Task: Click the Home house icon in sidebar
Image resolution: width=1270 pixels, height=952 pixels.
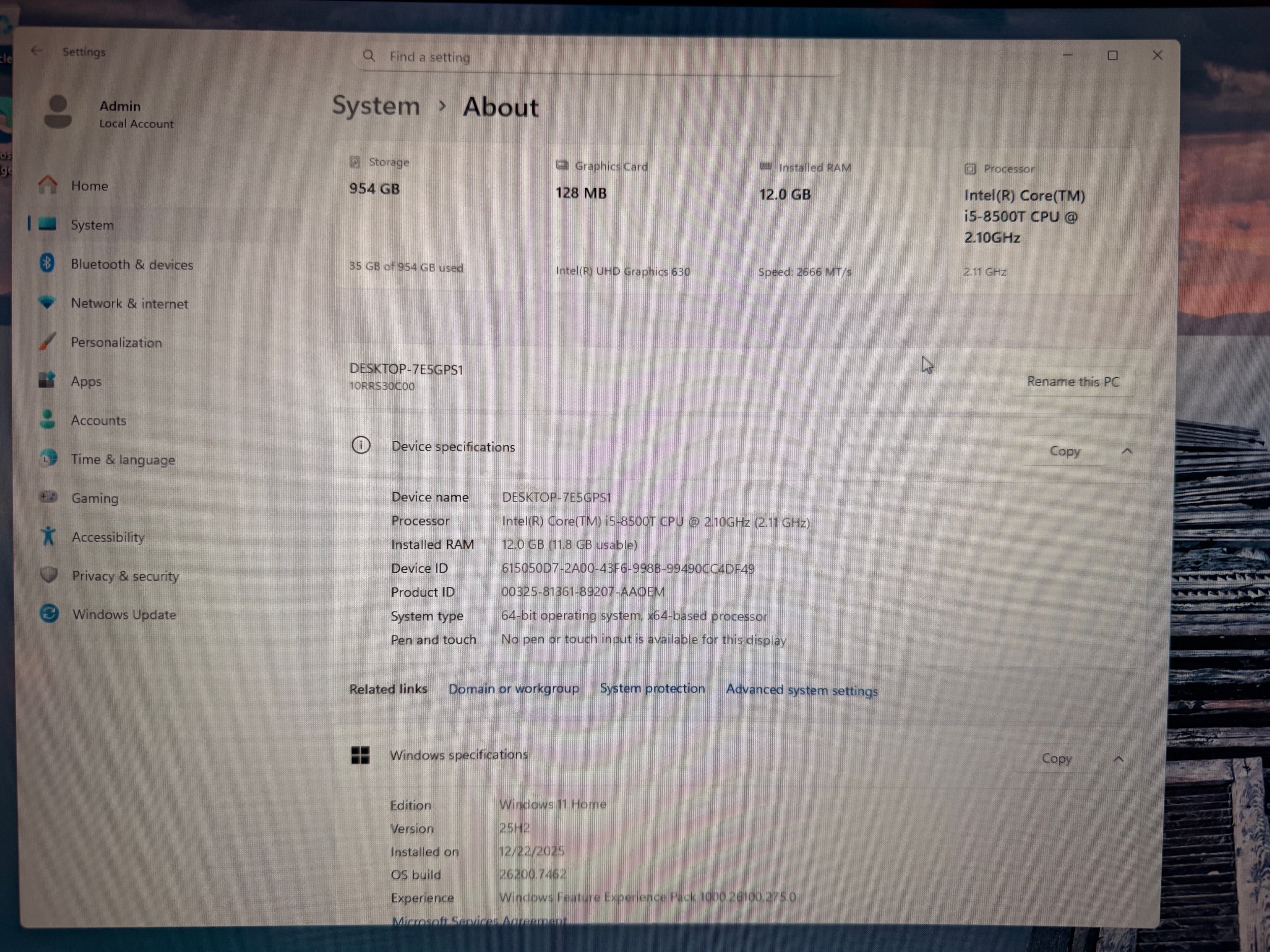Action: tap(48, 185)
